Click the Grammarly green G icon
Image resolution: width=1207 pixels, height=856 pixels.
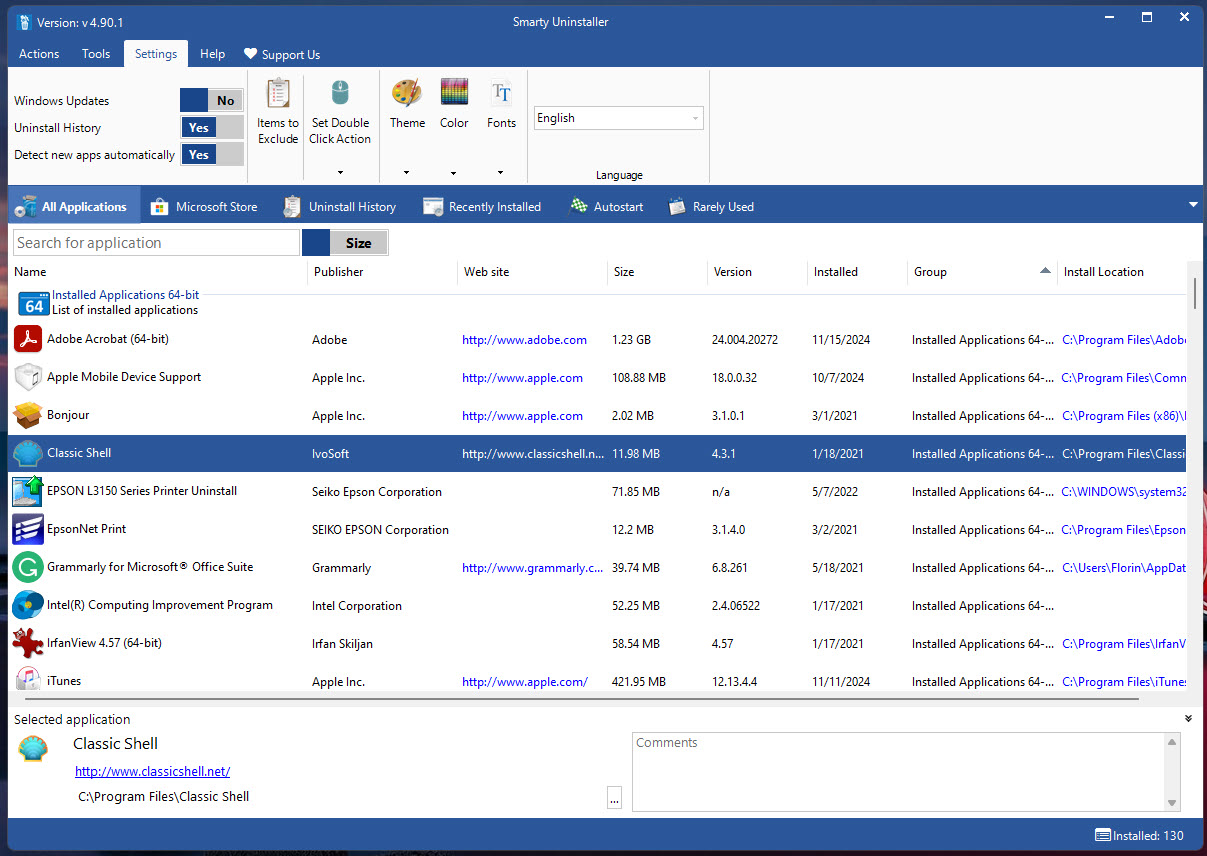pyautogui.click(x=28, y=567)
